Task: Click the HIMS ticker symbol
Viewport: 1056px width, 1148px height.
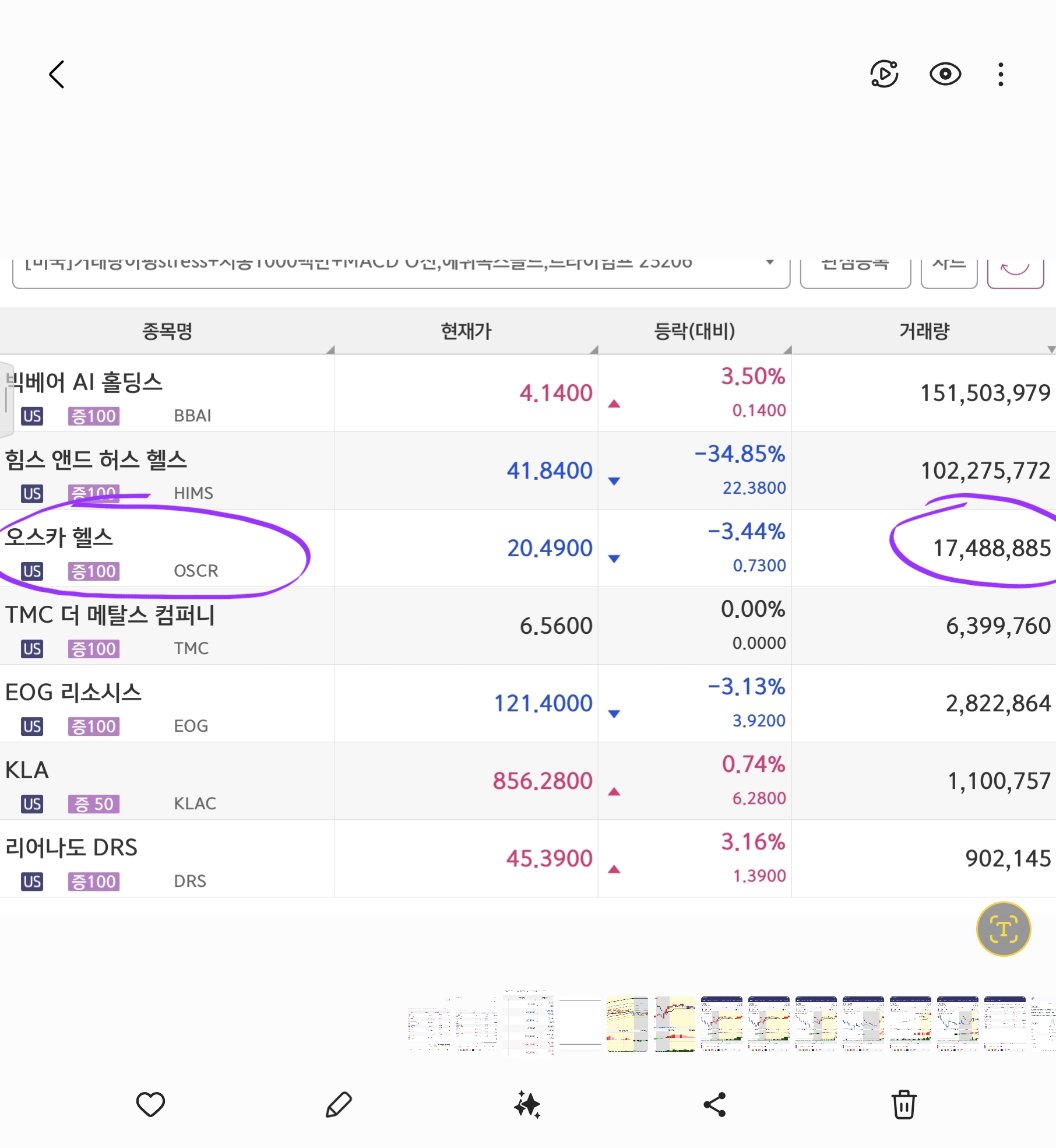Action: [193, 494]
